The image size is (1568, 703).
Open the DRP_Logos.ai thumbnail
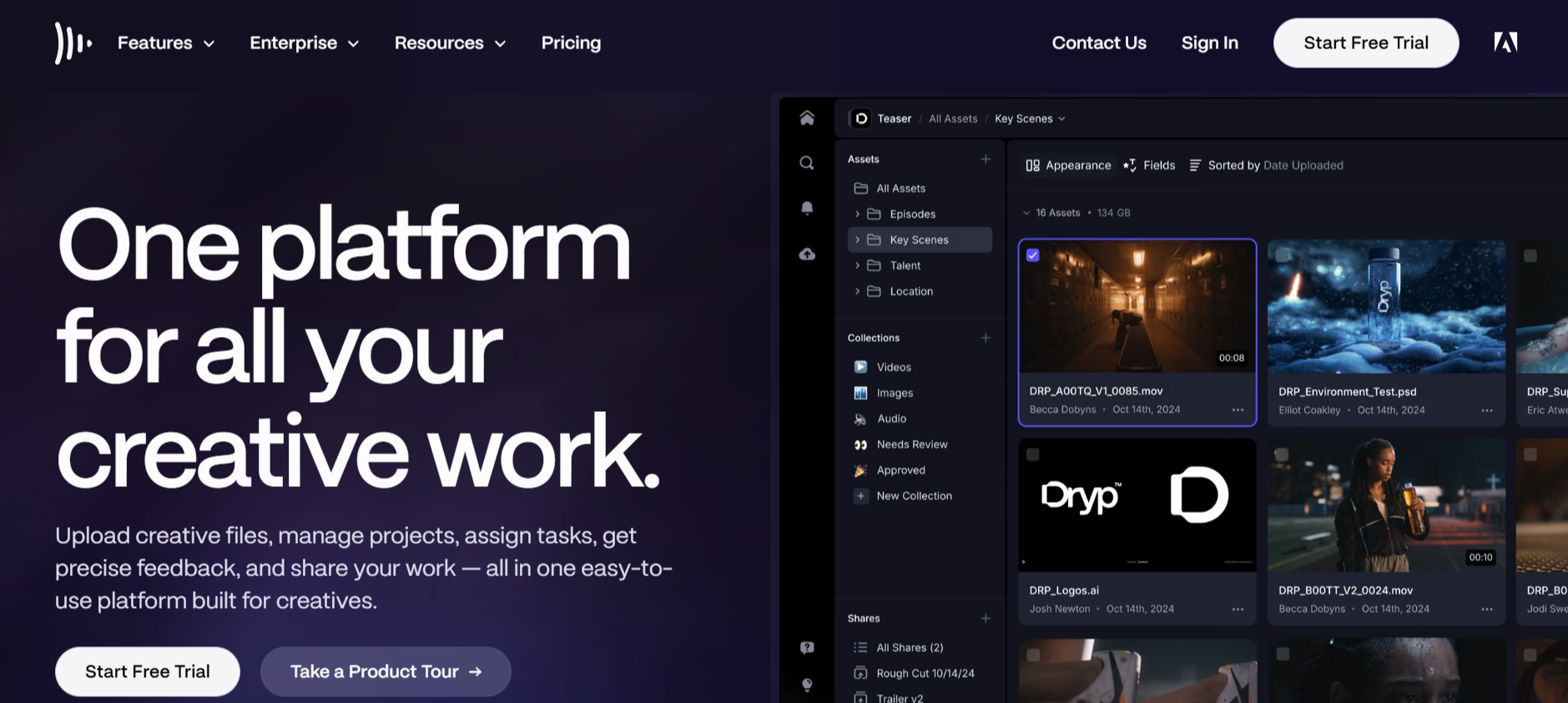pyautogui.click(x=1137, y=505)
